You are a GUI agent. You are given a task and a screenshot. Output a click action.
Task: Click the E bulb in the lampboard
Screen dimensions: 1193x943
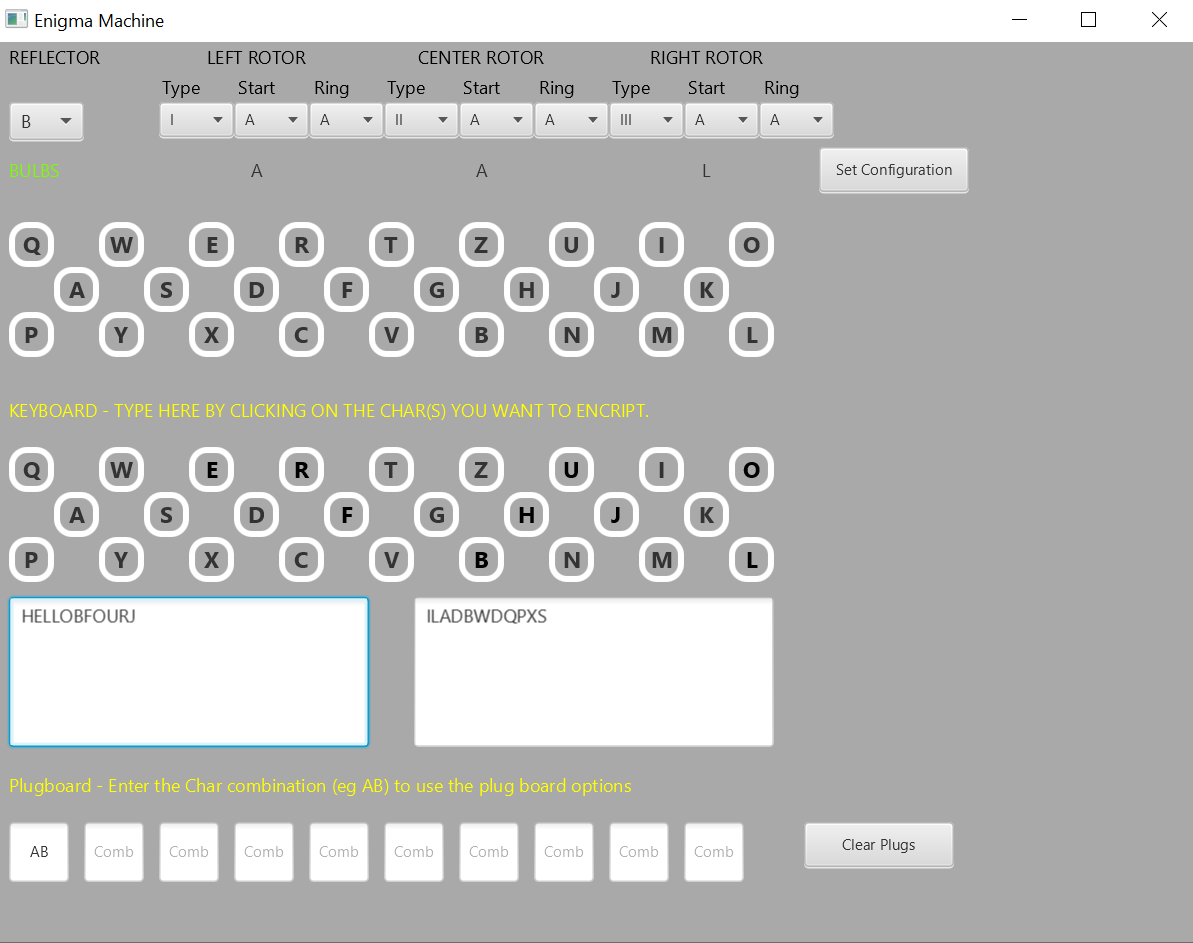coord(212,244)
